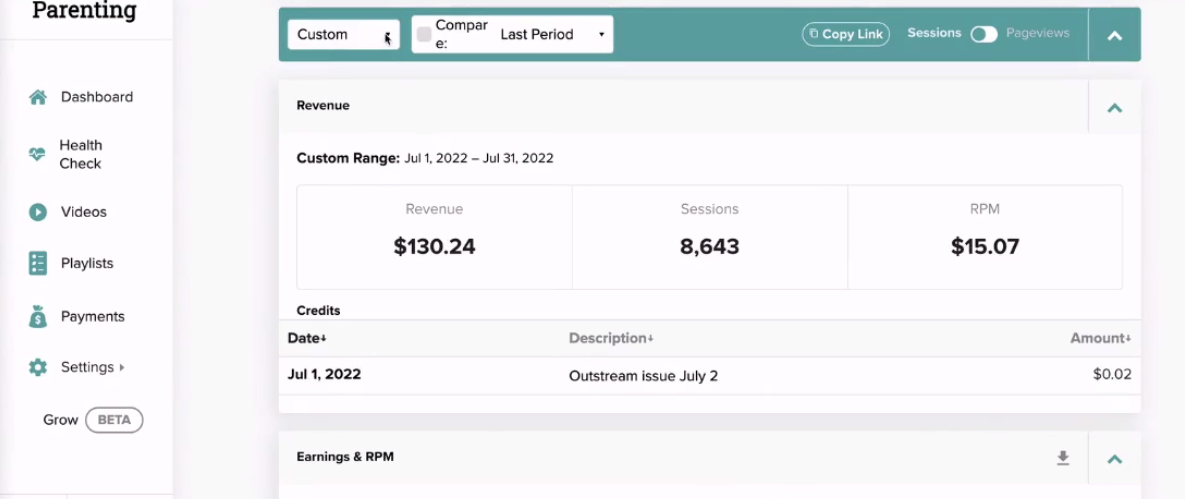Image resolution: width=1185 pixels, height=499 pixels.
Task: Click the Sessions value 8,643
Action: [x=710, y=246]
